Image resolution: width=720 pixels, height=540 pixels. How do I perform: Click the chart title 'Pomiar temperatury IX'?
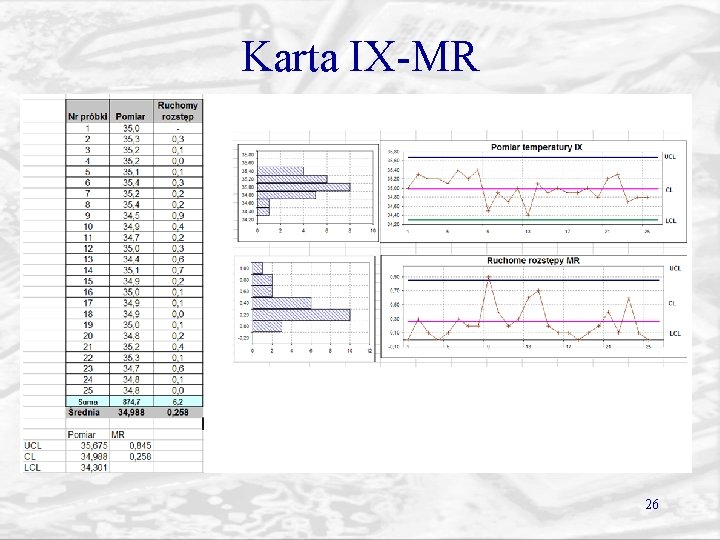pos(536,147)
